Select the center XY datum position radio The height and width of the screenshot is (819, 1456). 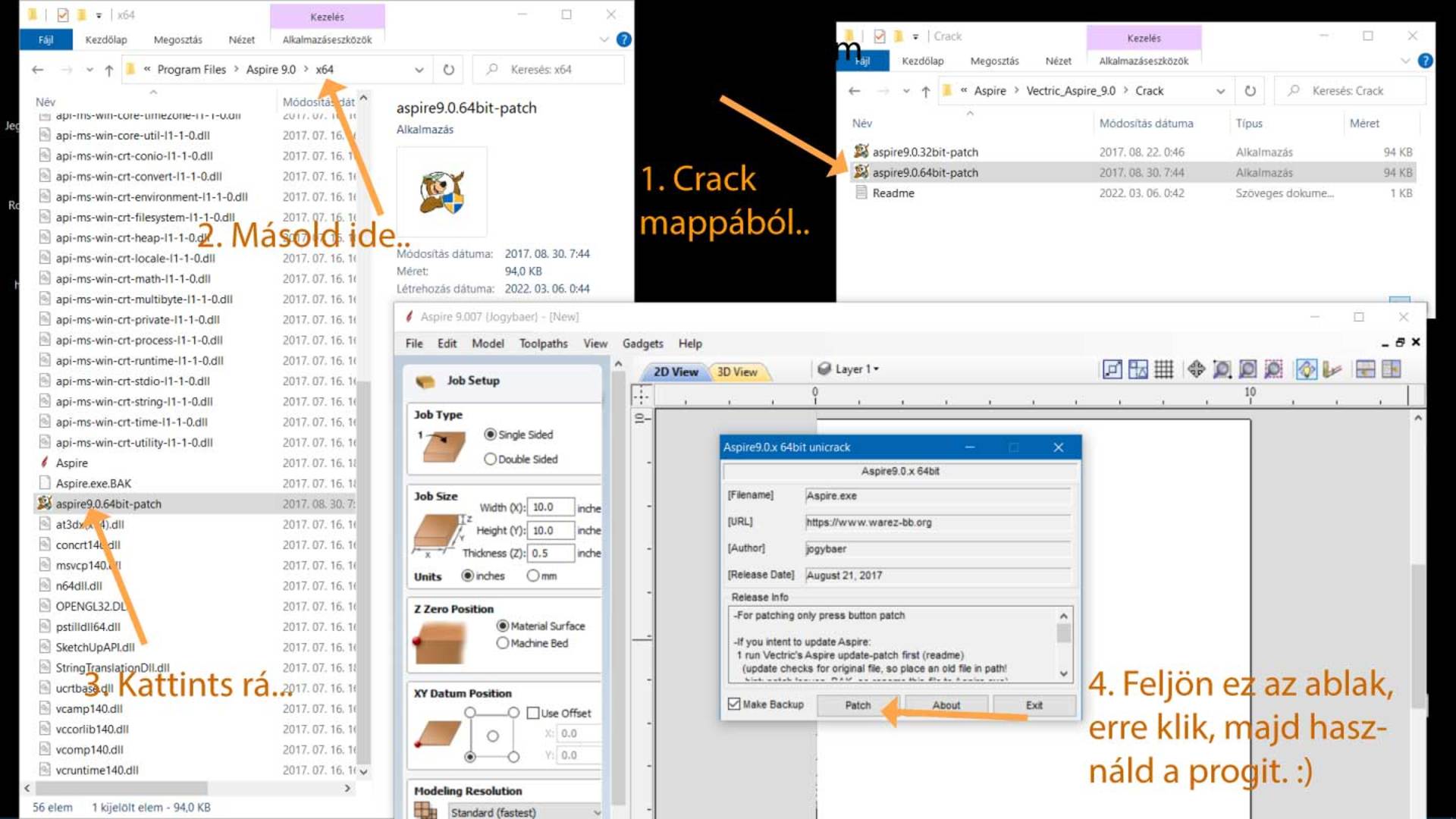(493, 736)
